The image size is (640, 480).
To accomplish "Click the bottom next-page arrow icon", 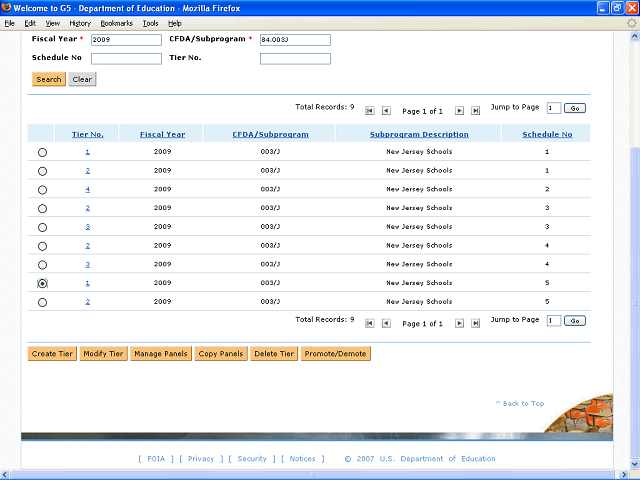I will coord(460,323).
